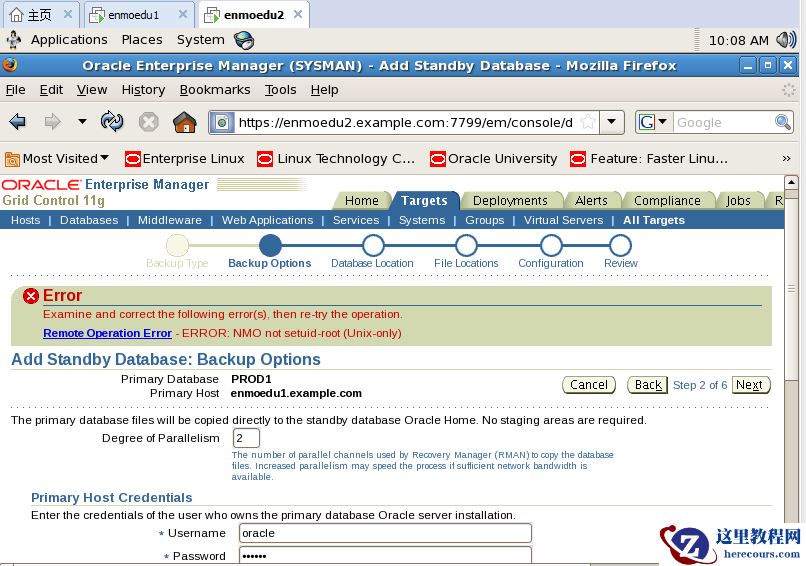Open the search engine selector dropdown
This screenshot has width=806, height=566.
(663, 122)
